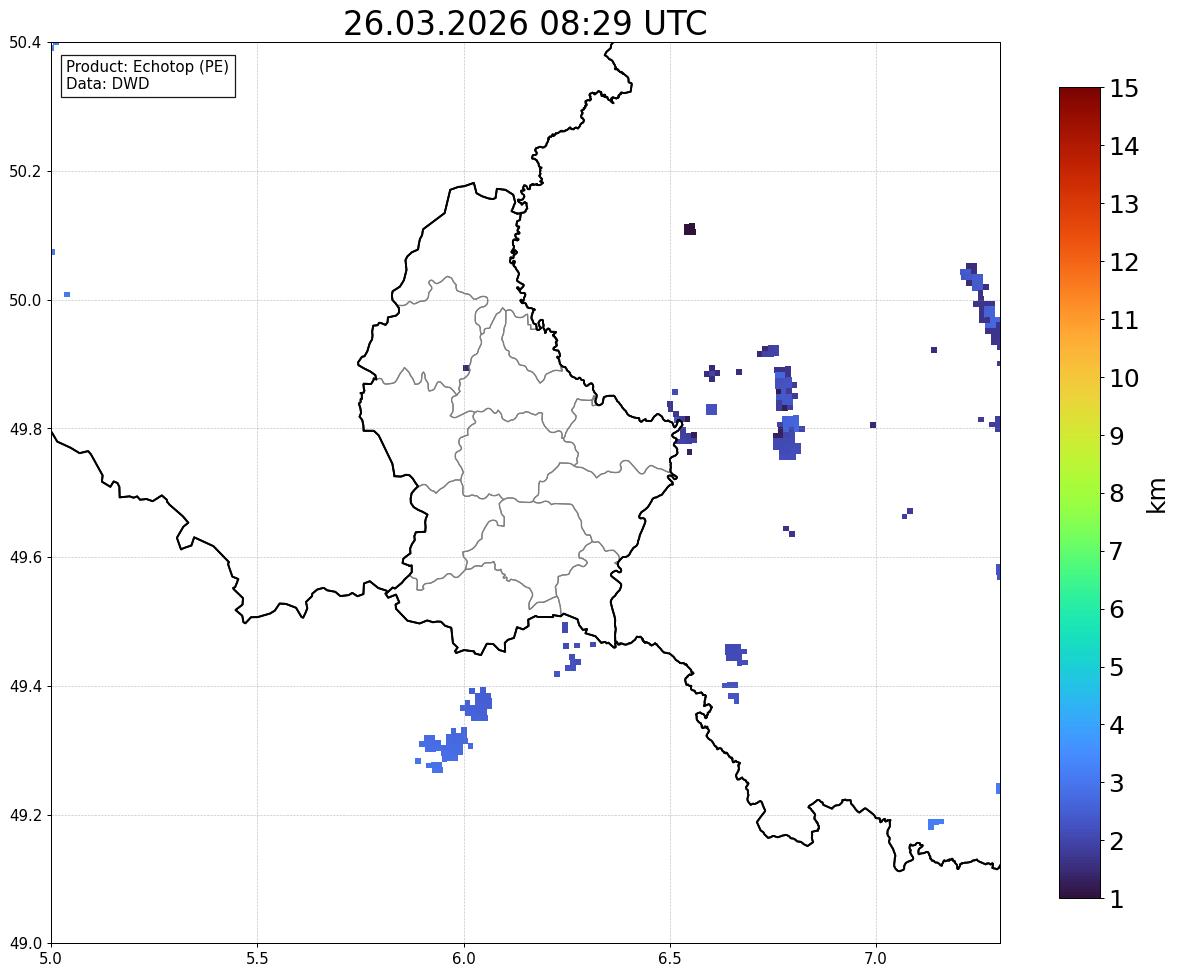Click colorbar tick label 7
Screen dimensions: 1178x976
click(x=1117, y=551)
